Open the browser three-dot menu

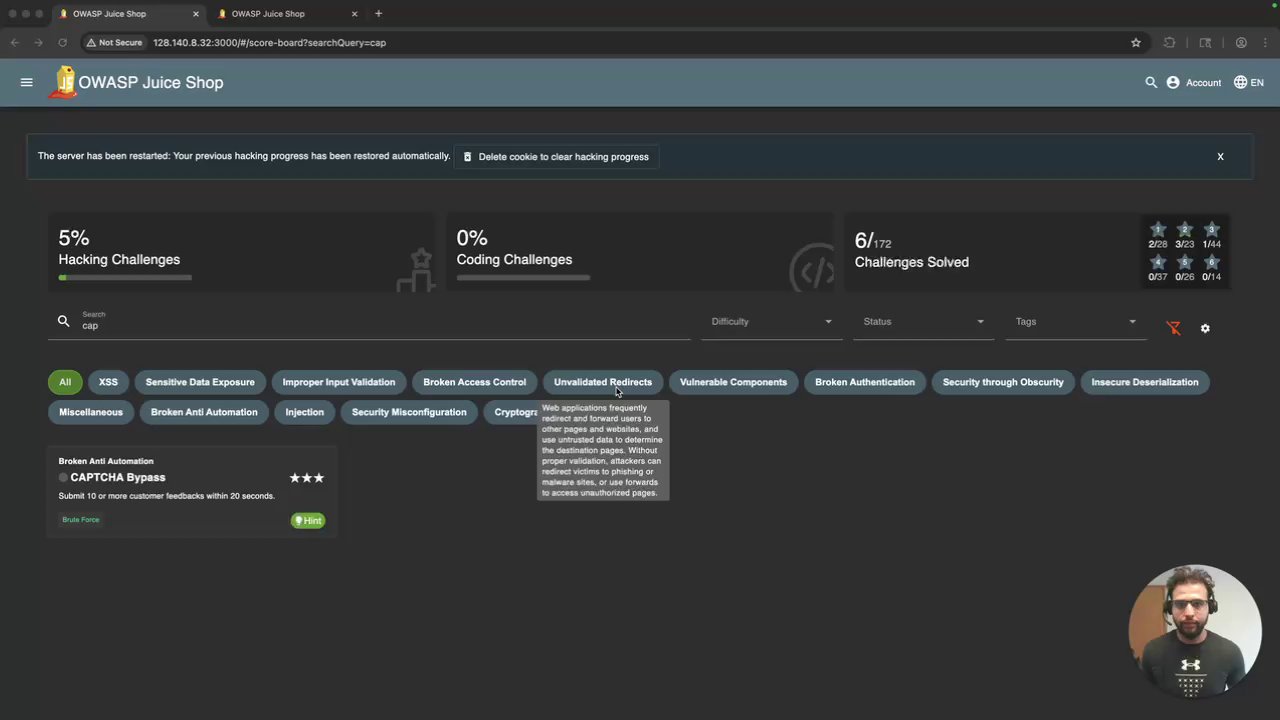click(x=1265, y=43)
